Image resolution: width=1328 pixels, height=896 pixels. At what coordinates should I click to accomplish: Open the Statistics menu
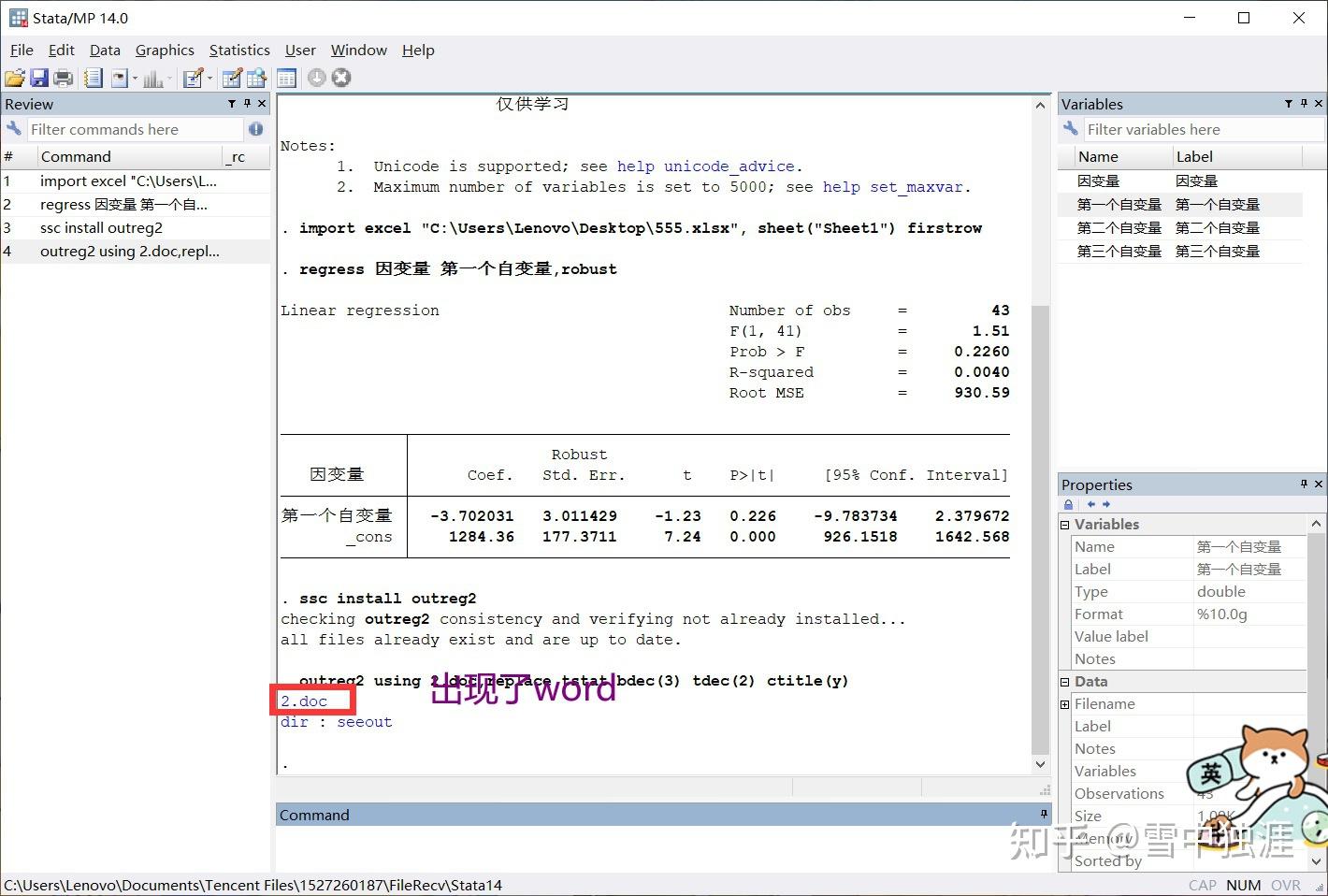(239, 50)
